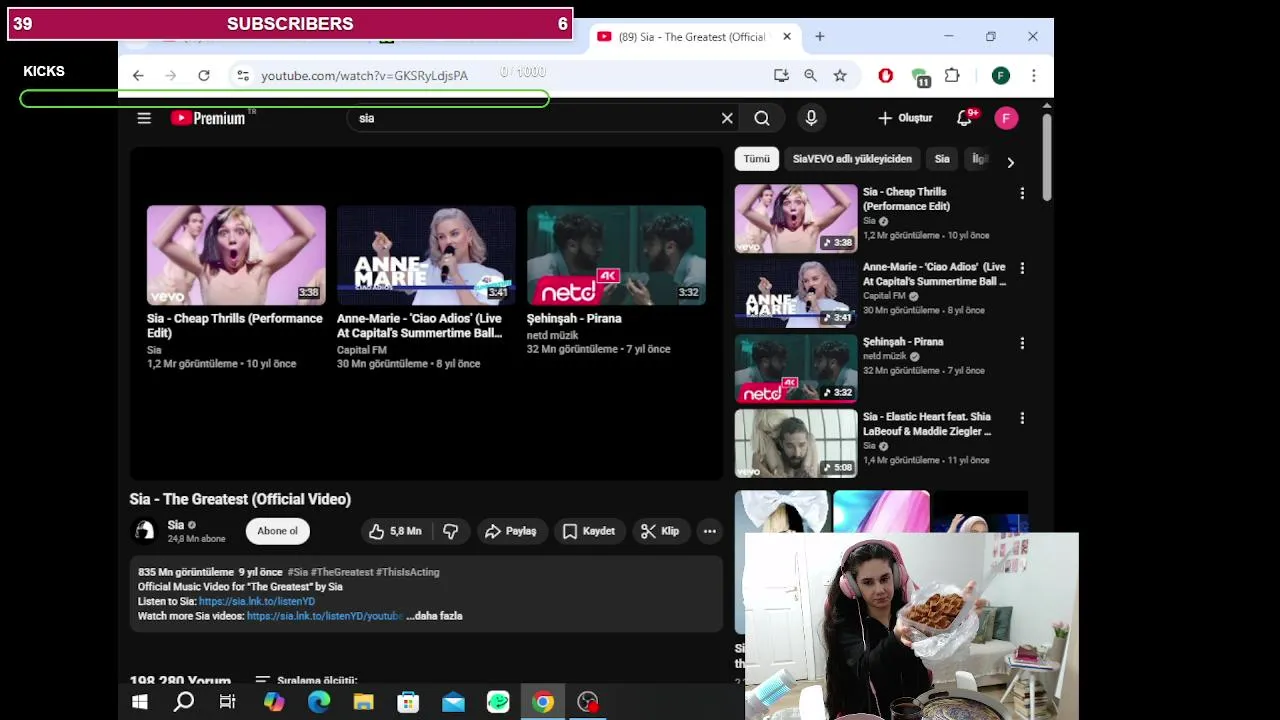1280x720 pixels.
Task: Open the Chrome extensions puzzle icon
Action: coord(952,76)
